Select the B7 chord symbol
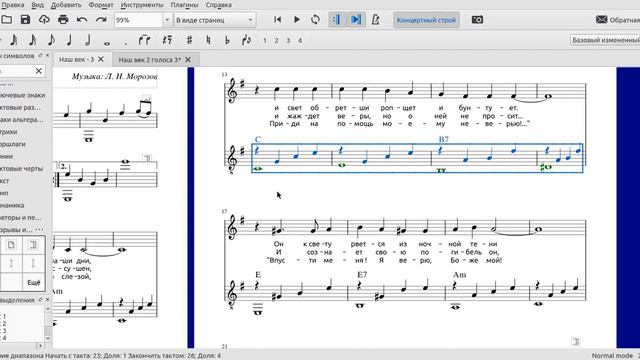 (x=444, y=139)
